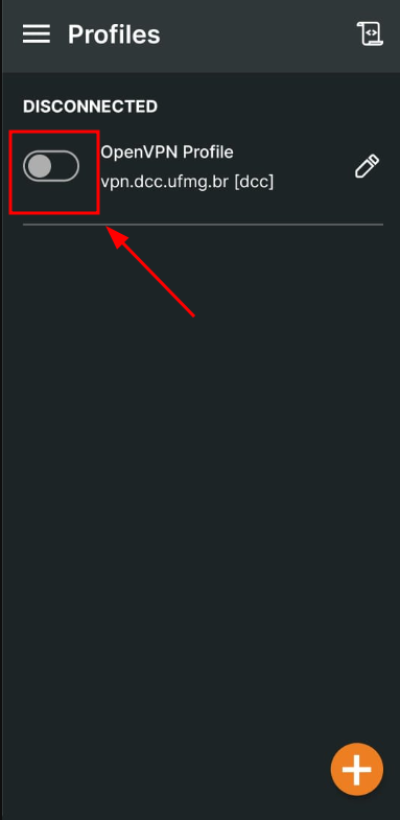View connection logs via scroll icon
Viewport: 400px width, 820px height.
tap(370, 34)
